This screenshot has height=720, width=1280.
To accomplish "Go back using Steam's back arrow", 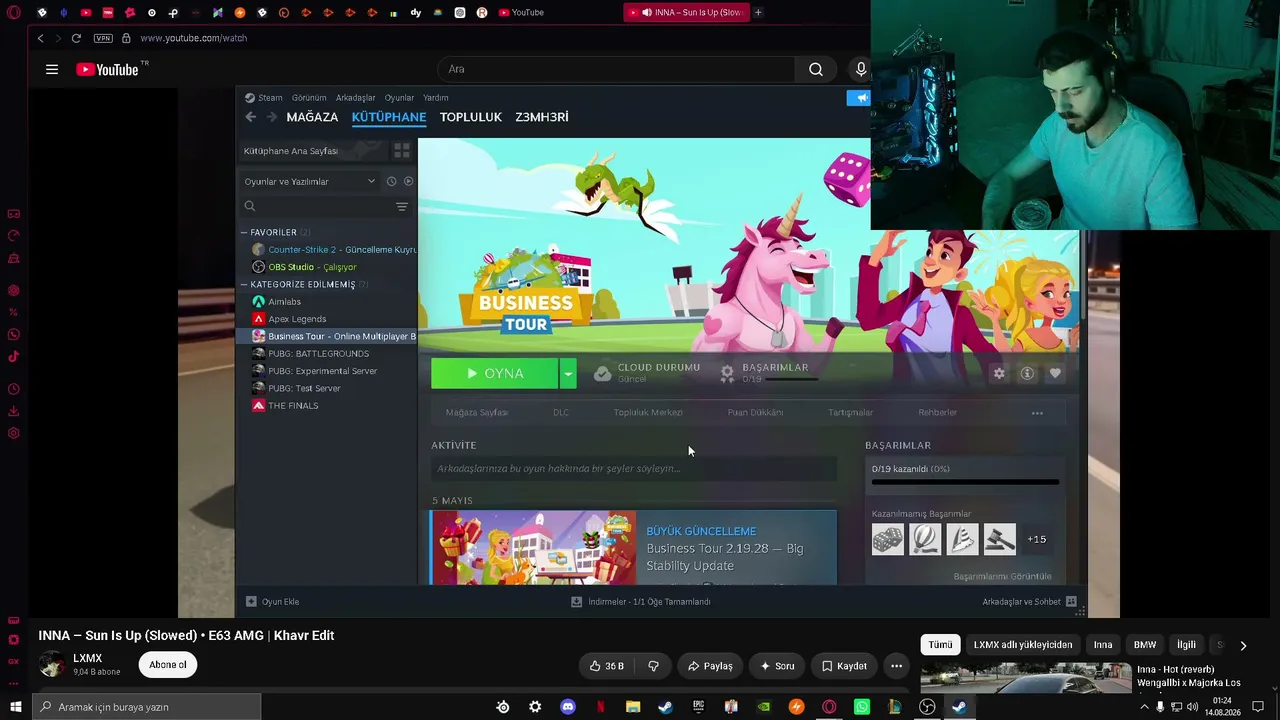I will pos(251,117).
